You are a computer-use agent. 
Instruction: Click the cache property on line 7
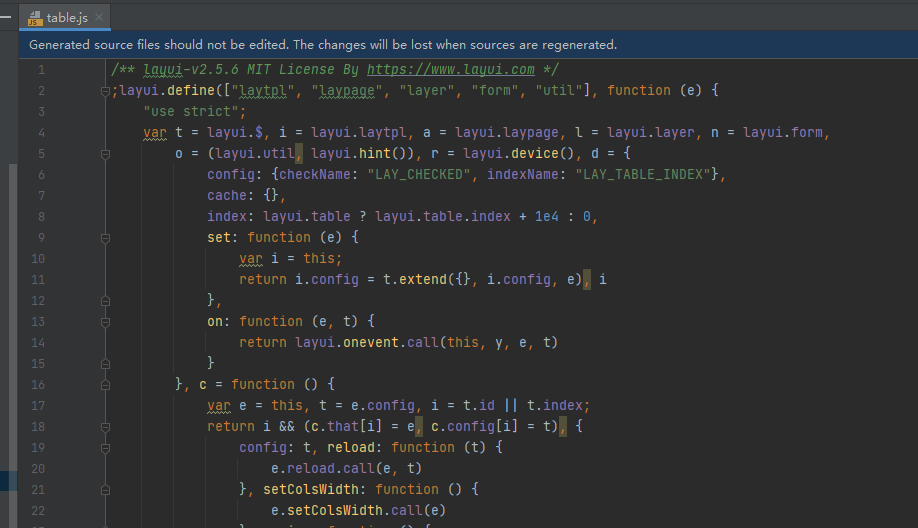point(227,196)
